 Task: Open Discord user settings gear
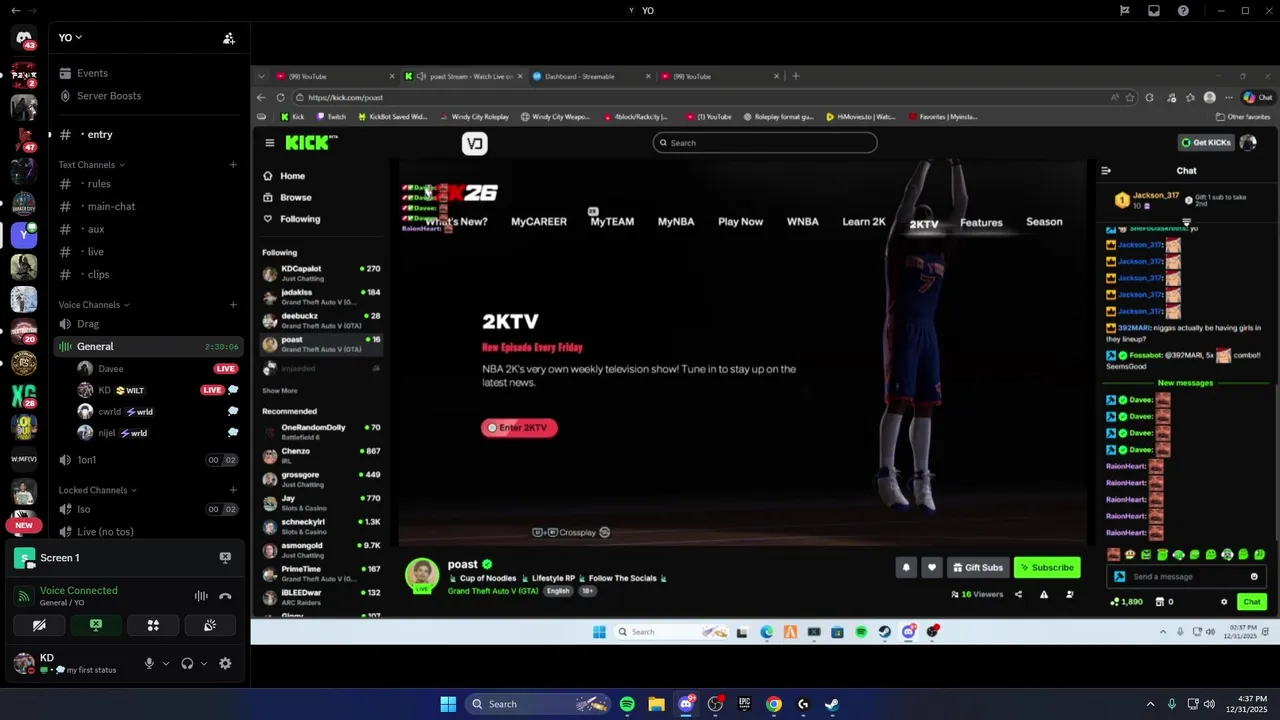point(225,663)
